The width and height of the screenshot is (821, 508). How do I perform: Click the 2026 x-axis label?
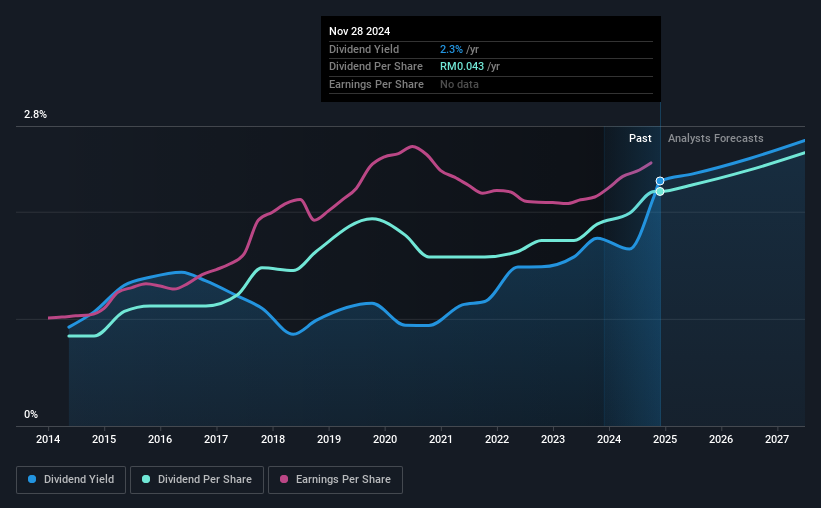(721, 439)
